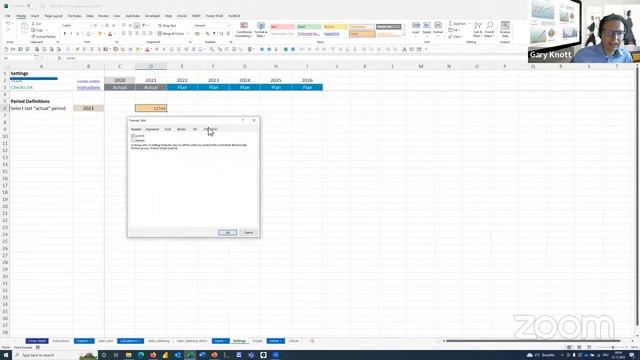
Task: Click Cancel in Format Cells dialog
Action: click(x=249, y=233)
